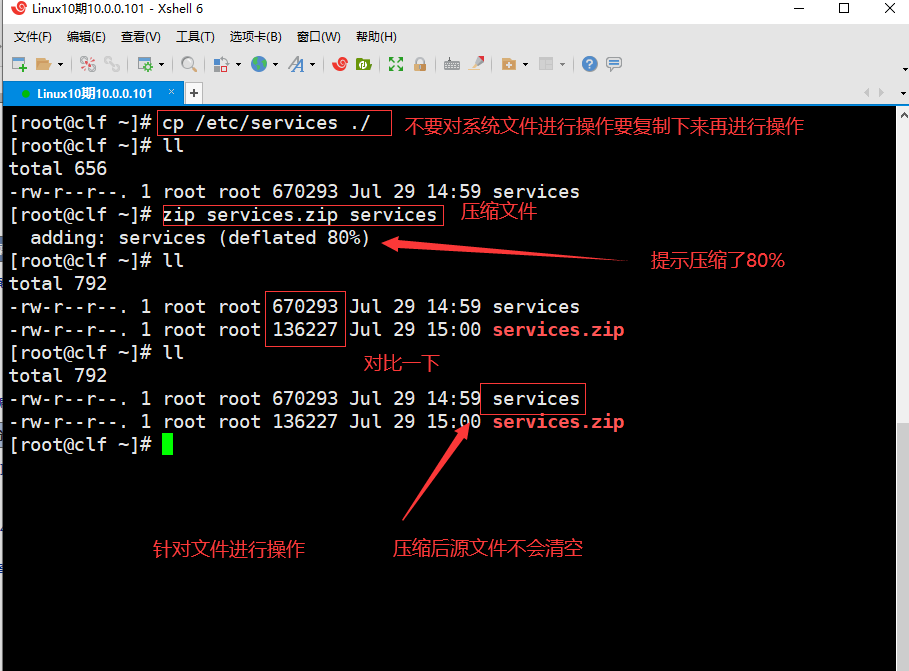Expand the Font dropdown arrow
This screenshot has width=909, height=671.
(x=312, y=64)
